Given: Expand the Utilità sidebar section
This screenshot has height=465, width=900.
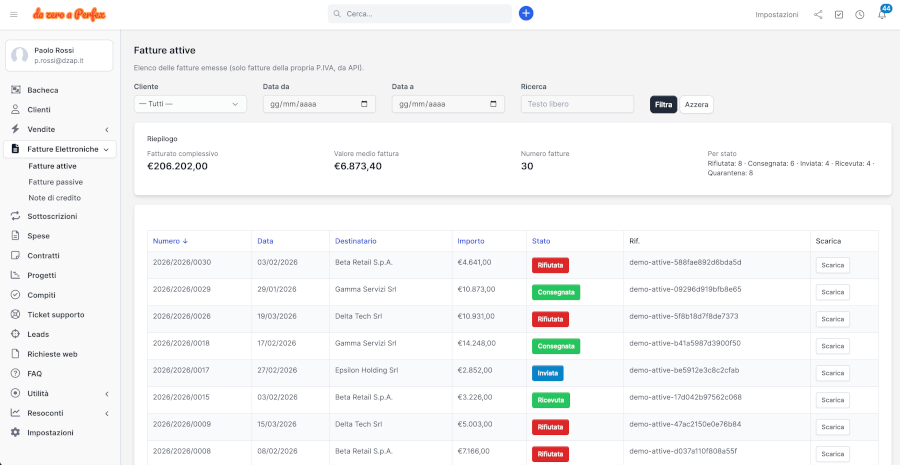Looking at the screenshot, I should [60, 393].
